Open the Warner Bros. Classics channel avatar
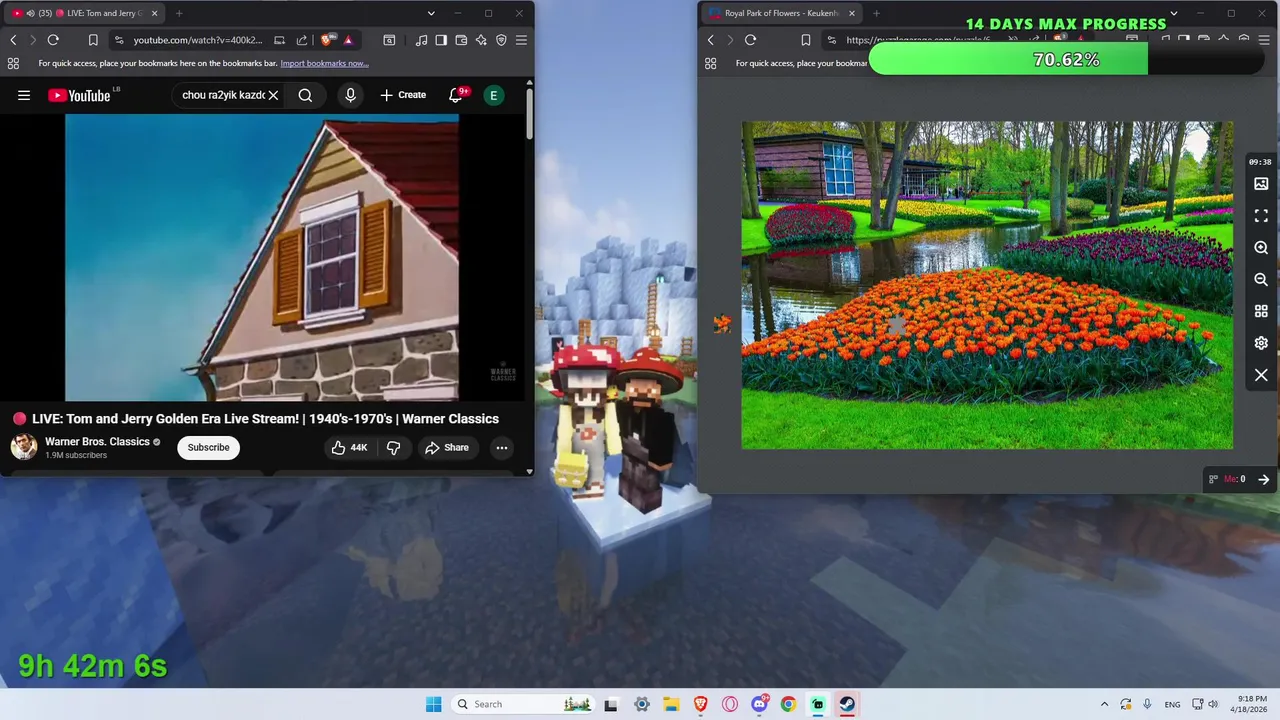This screenshot has height=720, width=1280. click(24, 447)
